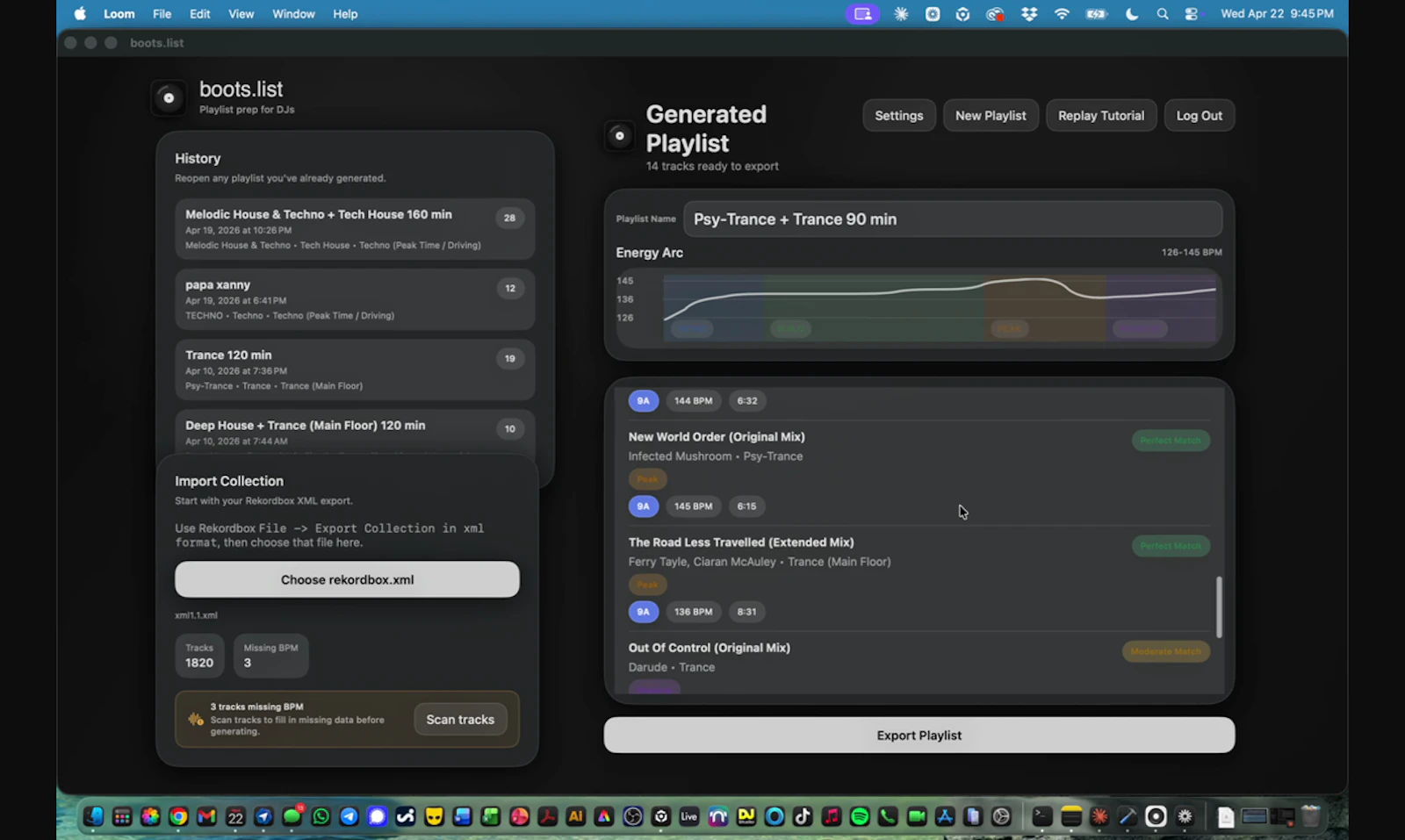This screenshot has width=1405, height=840.
Task: Click the boots.list vinyl icon in dock
Action: tap(1156, 817)
